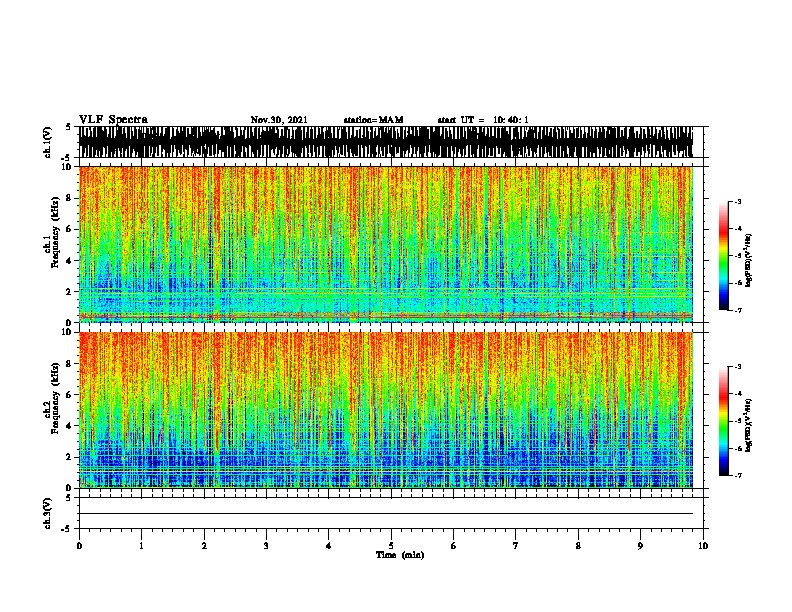Click the time axis tick label "0"
Viewport: 792px width, 612px height.
[79, 546]
